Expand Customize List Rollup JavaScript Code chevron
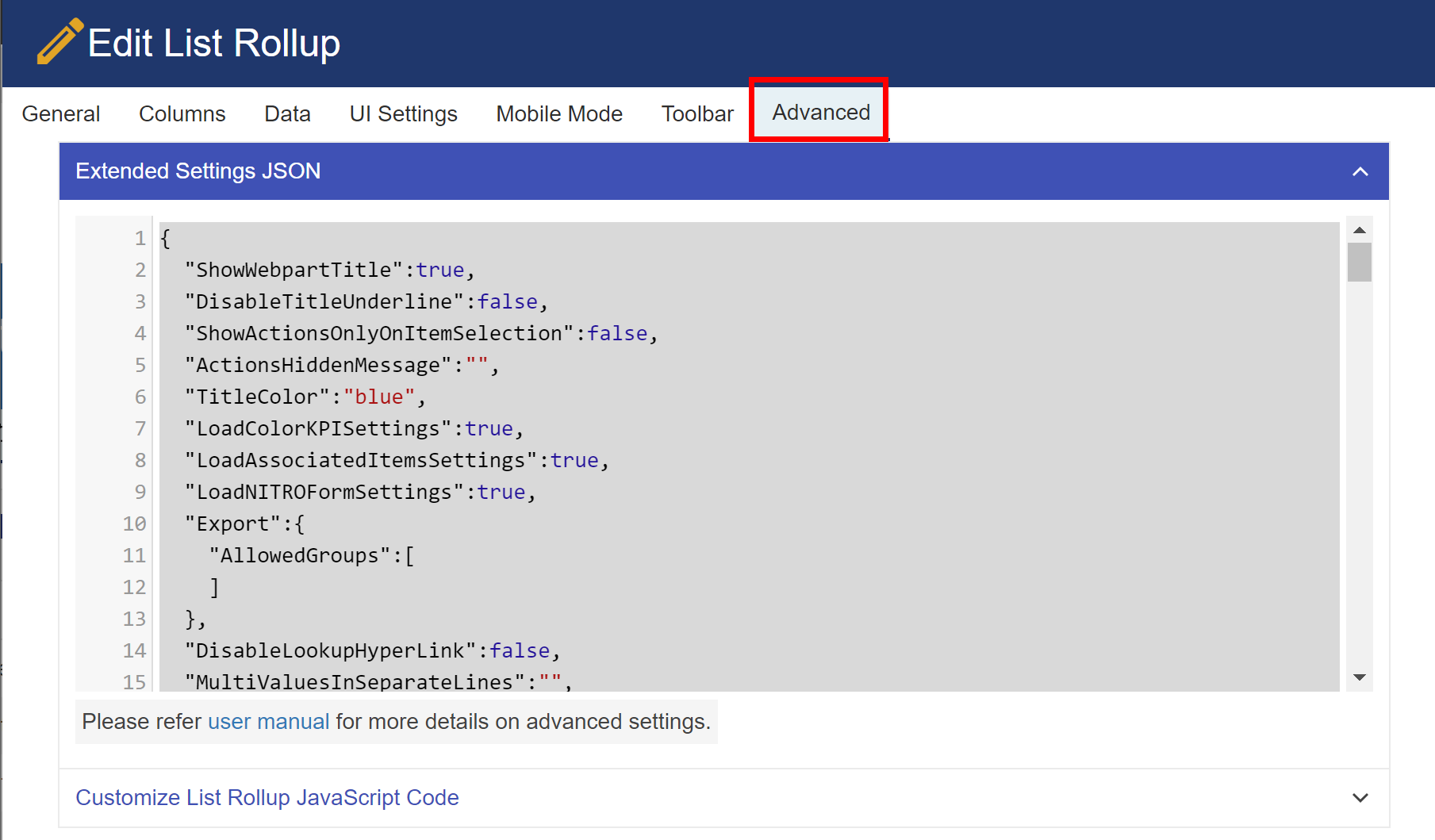Viewport: 1435px width, 840px height. pos(1360,798)
